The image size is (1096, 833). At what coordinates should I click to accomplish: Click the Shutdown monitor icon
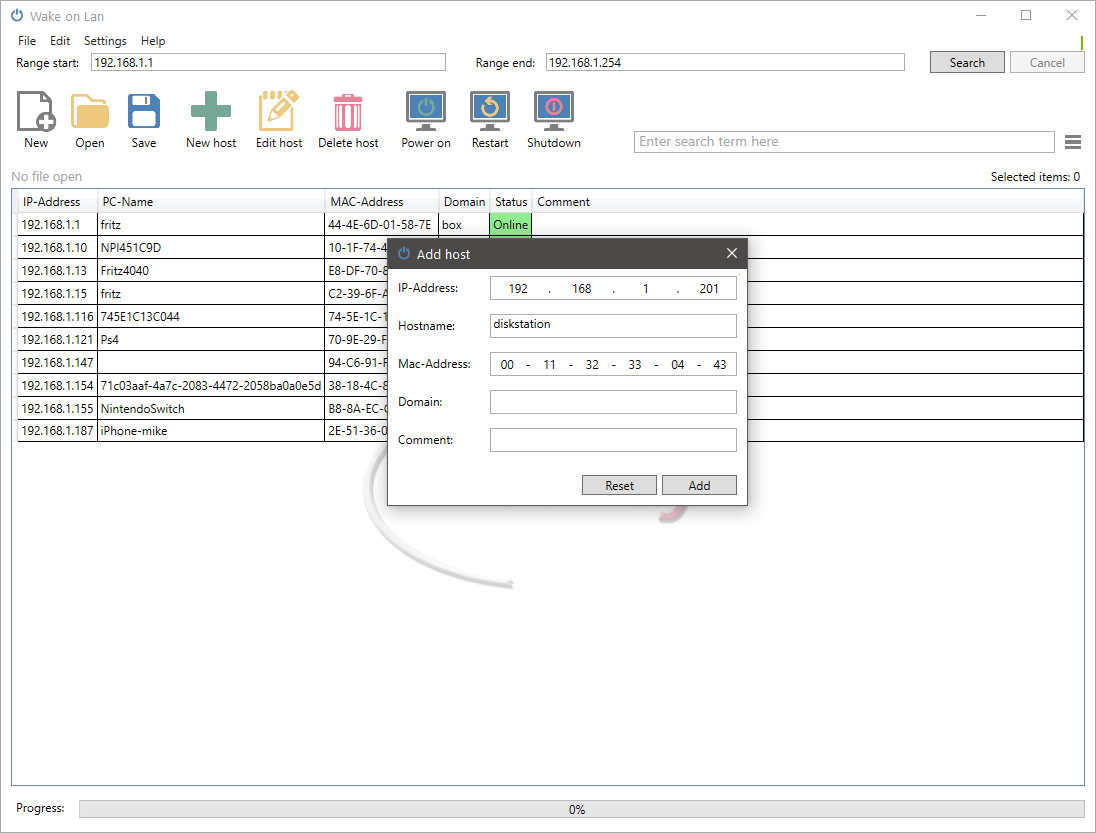click(554, 112)
